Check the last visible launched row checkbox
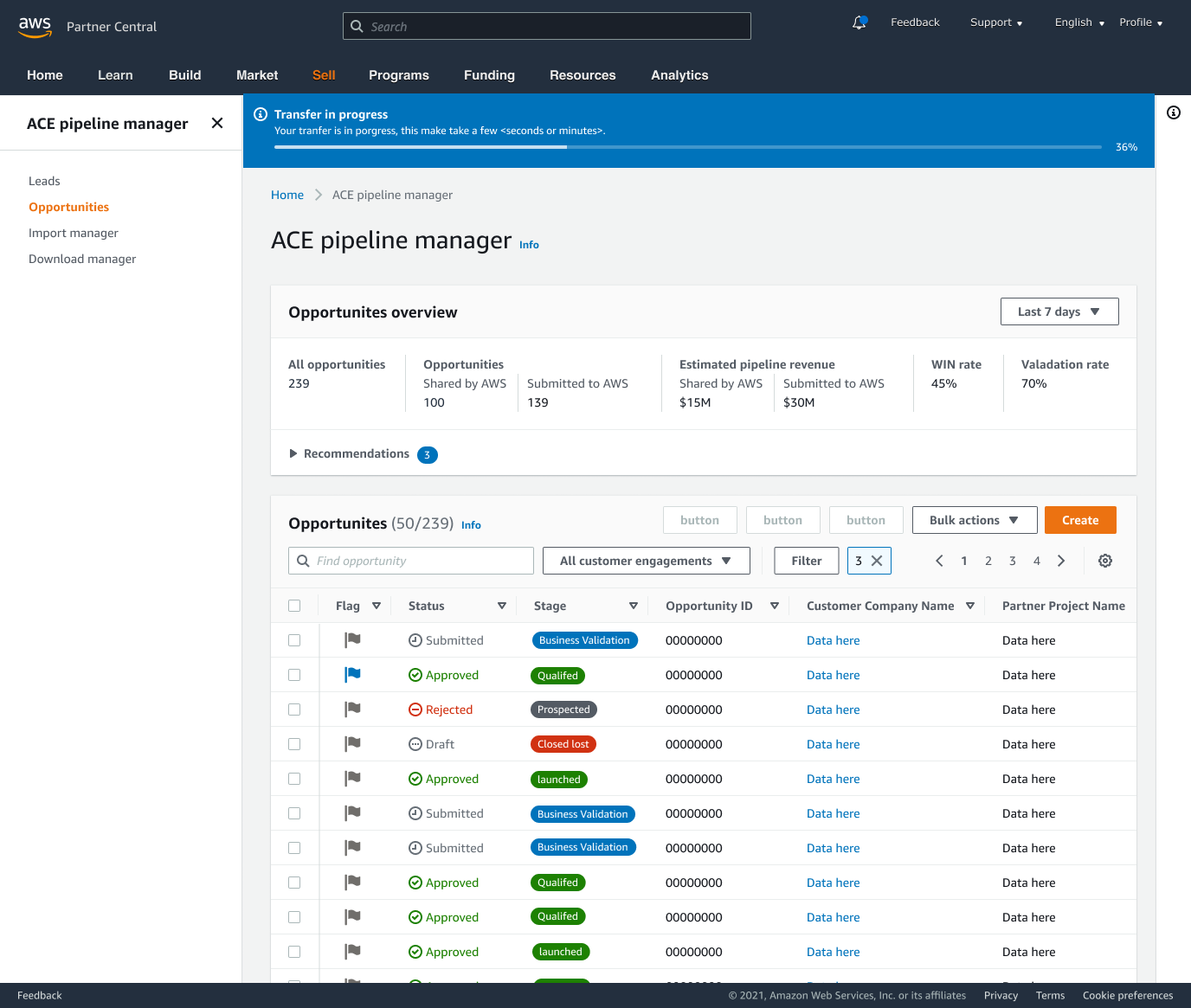The height and width of the screenshot is (1008, 1191). pos(294,952)
